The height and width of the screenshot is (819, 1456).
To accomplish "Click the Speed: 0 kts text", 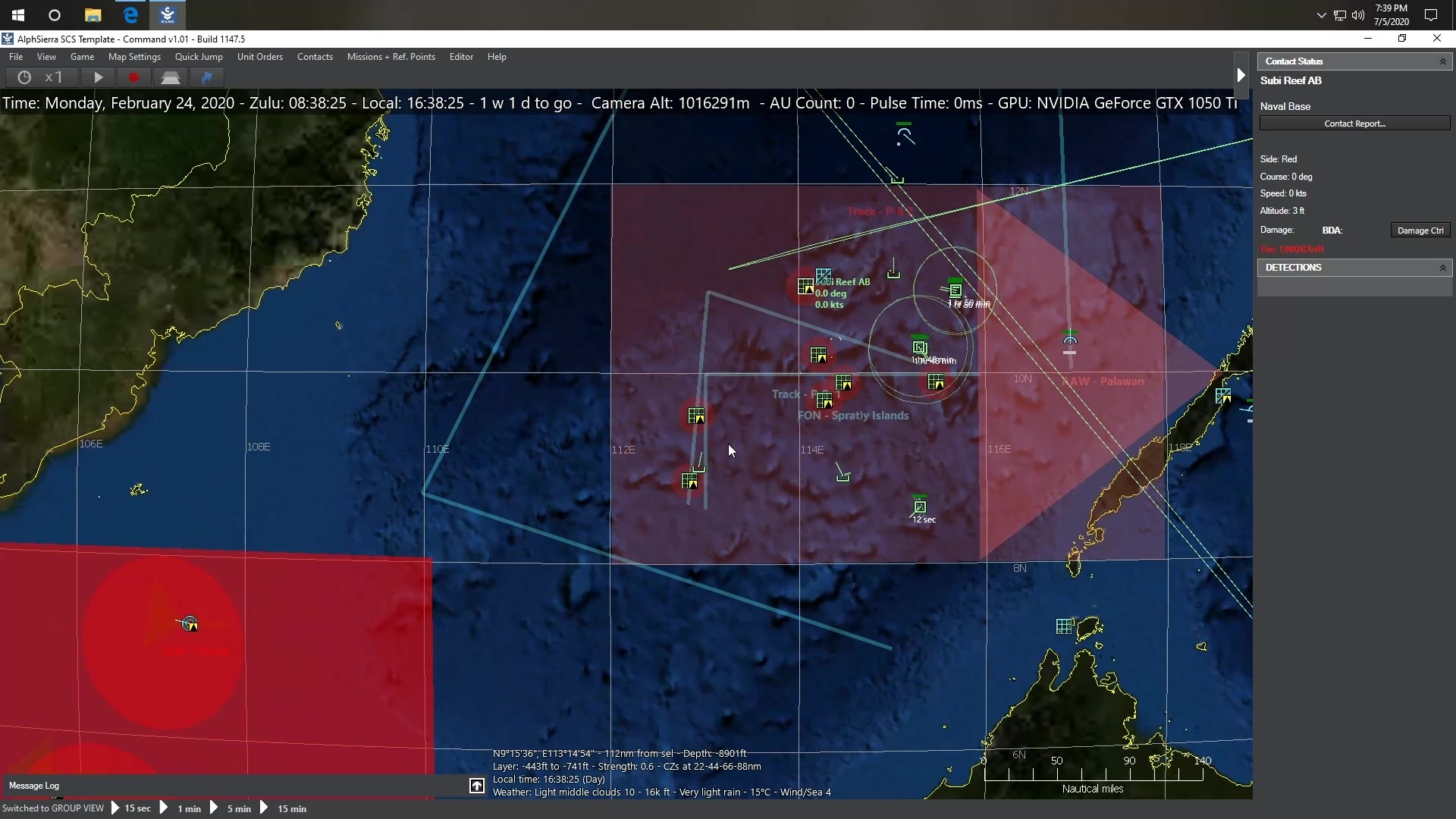I will point(1283,193).
